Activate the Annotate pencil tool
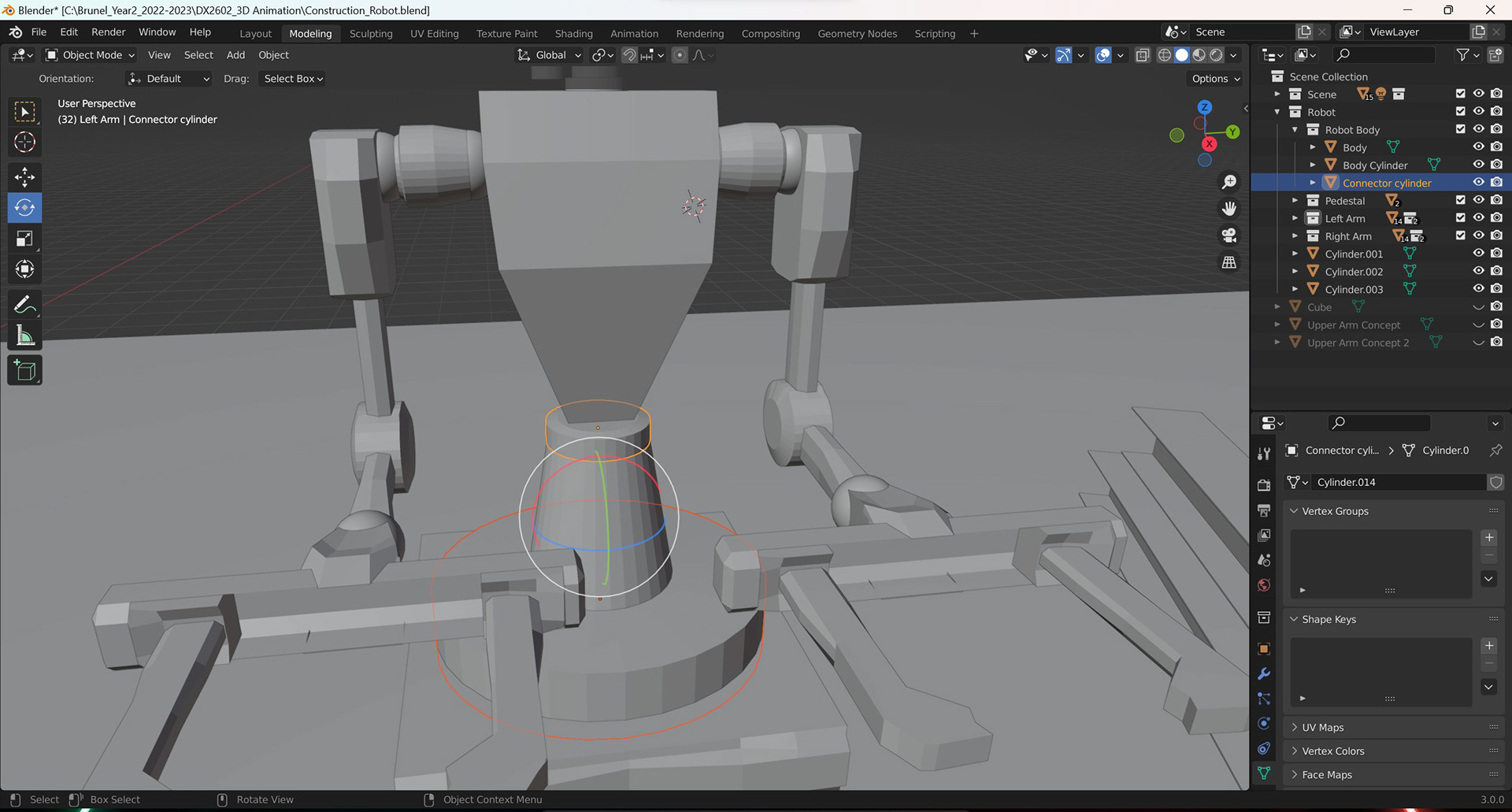Screen dimensions: 1512x812 click(25, 304)
